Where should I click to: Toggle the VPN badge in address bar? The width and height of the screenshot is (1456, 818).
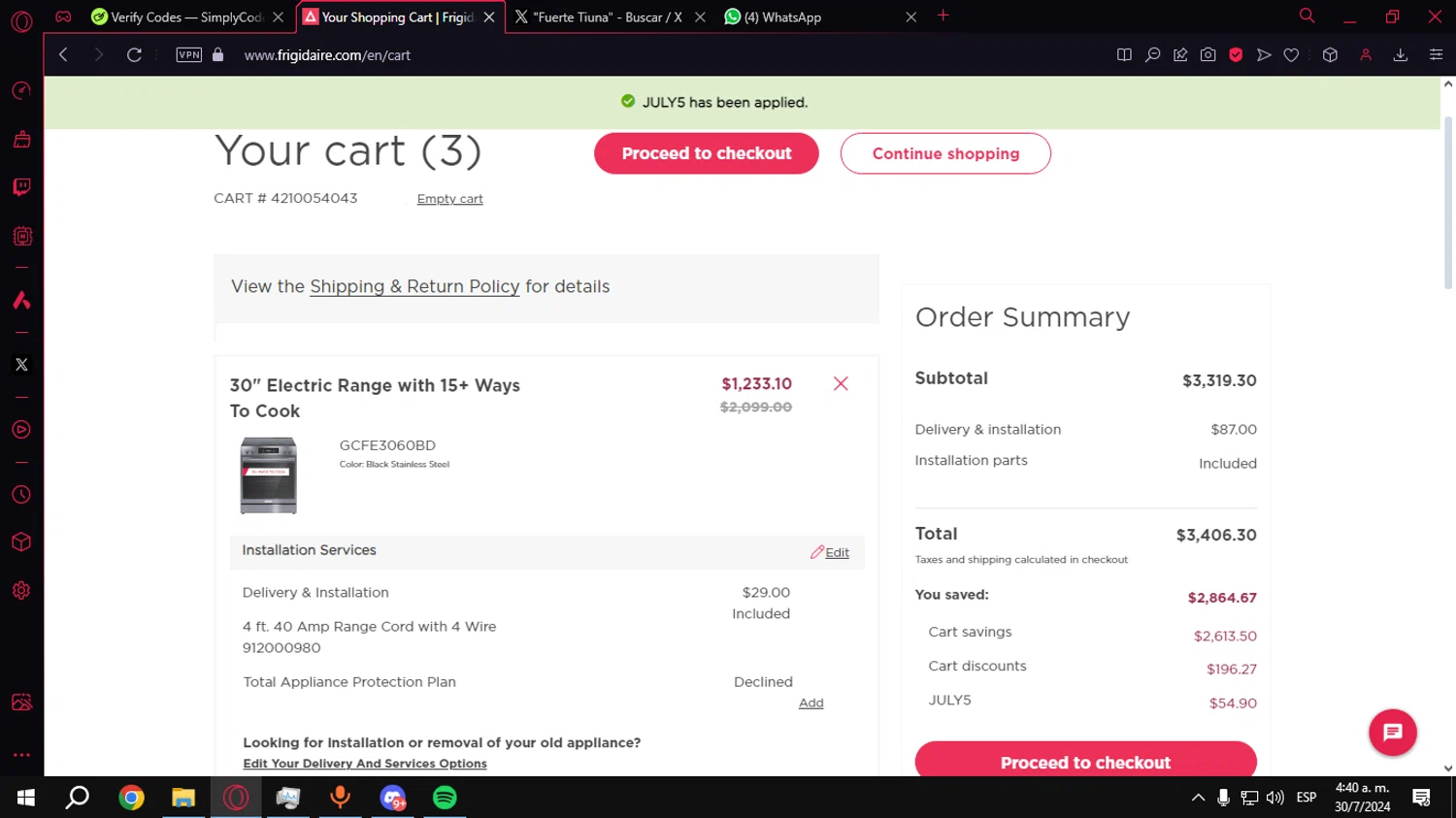[x=189, y=55]
